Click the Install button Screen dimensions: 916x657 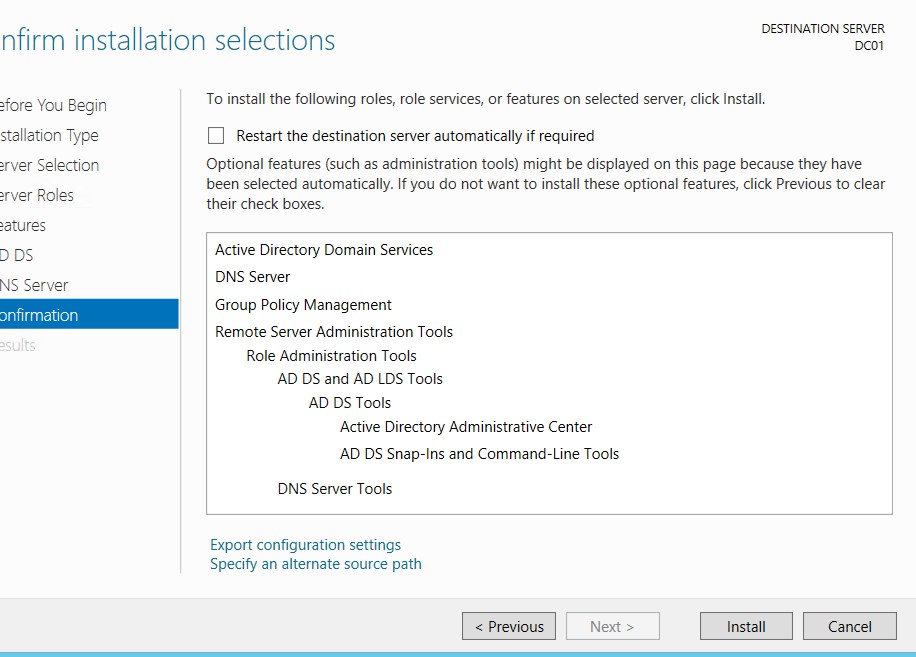pos(746,626)
